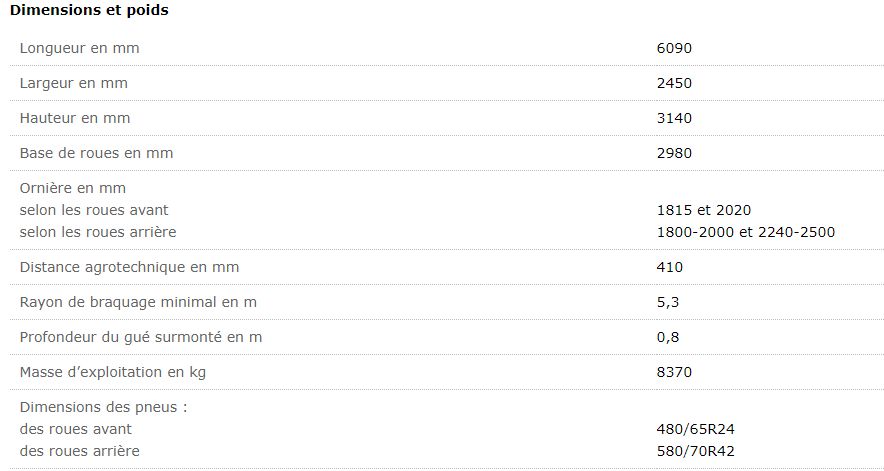This screenshot has height=471, width=884.
Task: Click the "Ornière en mm" label
Action: point(72,188)
